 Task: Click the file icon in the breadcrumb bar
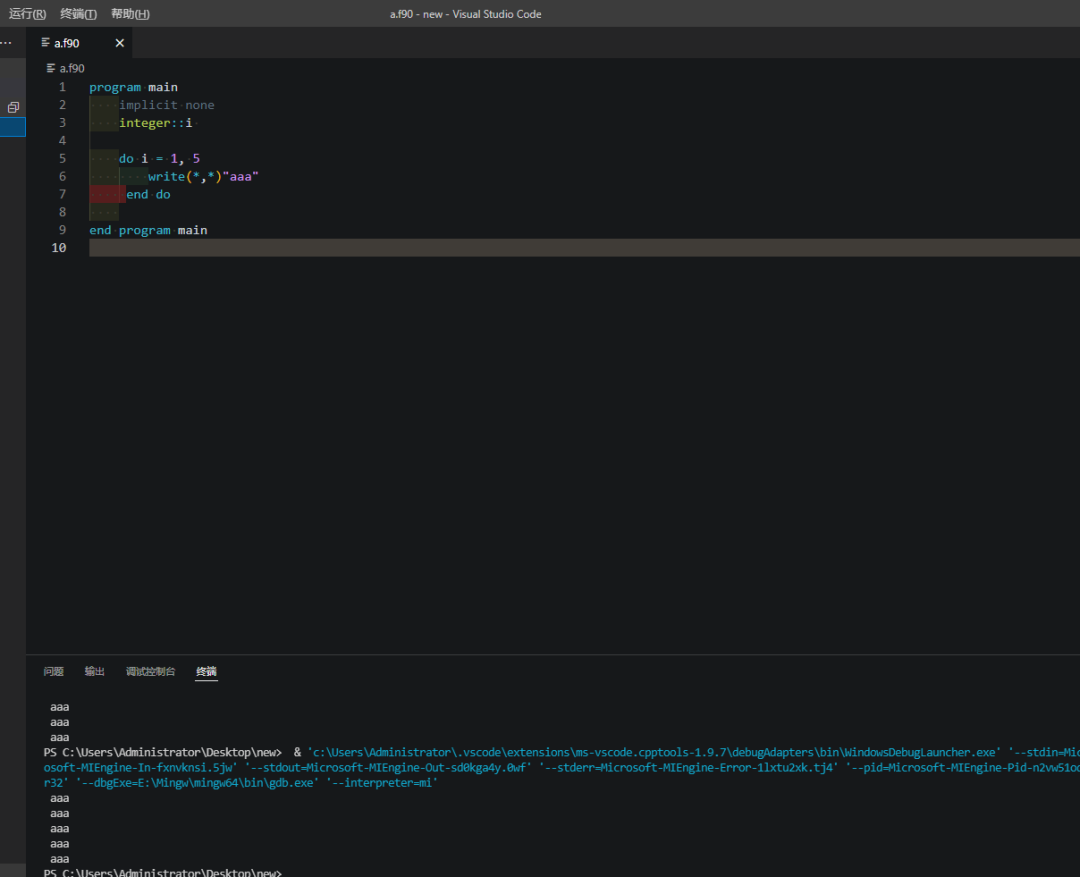48,67
